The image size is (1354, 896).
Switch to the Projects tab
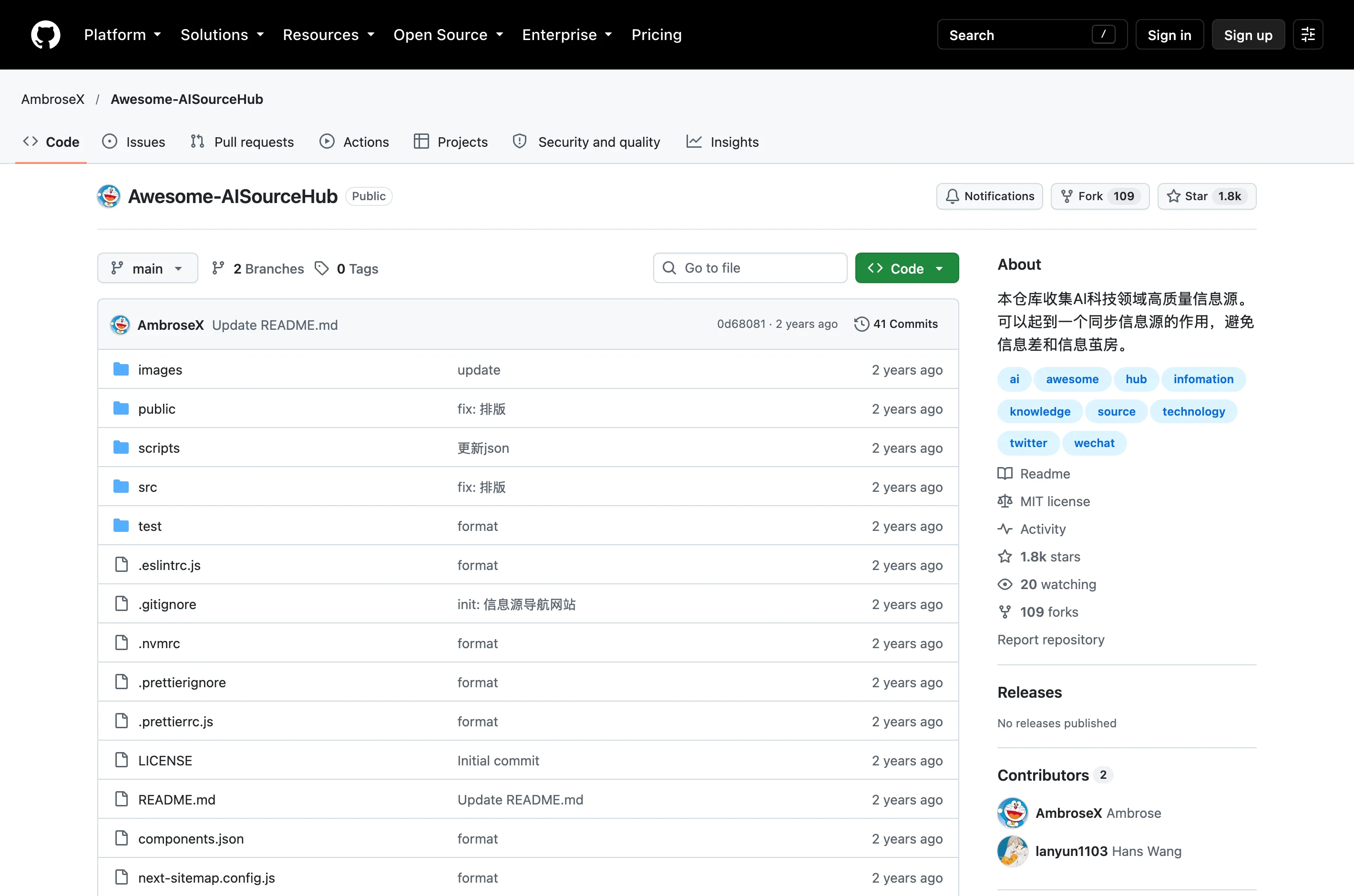451,142
